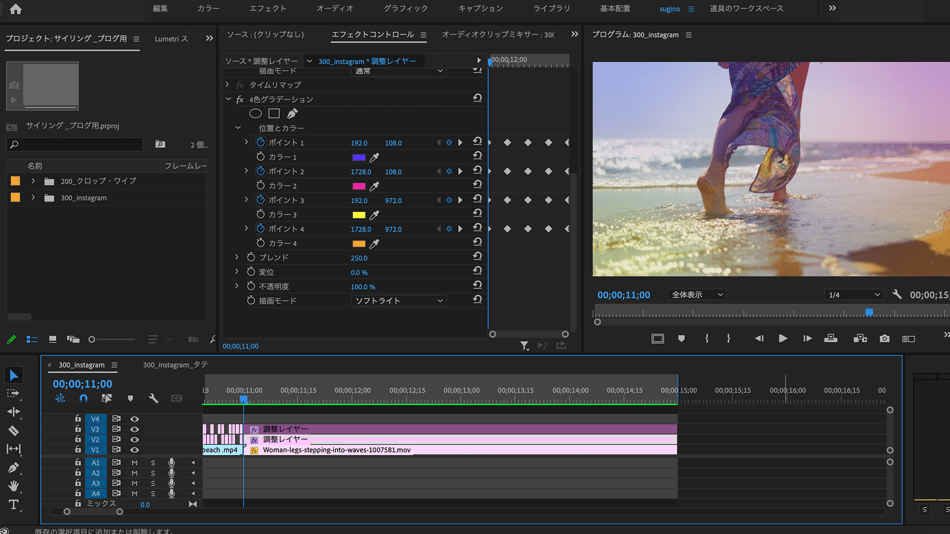Select the Hand tool
950x534 pixels.
[x=14, y=487]
